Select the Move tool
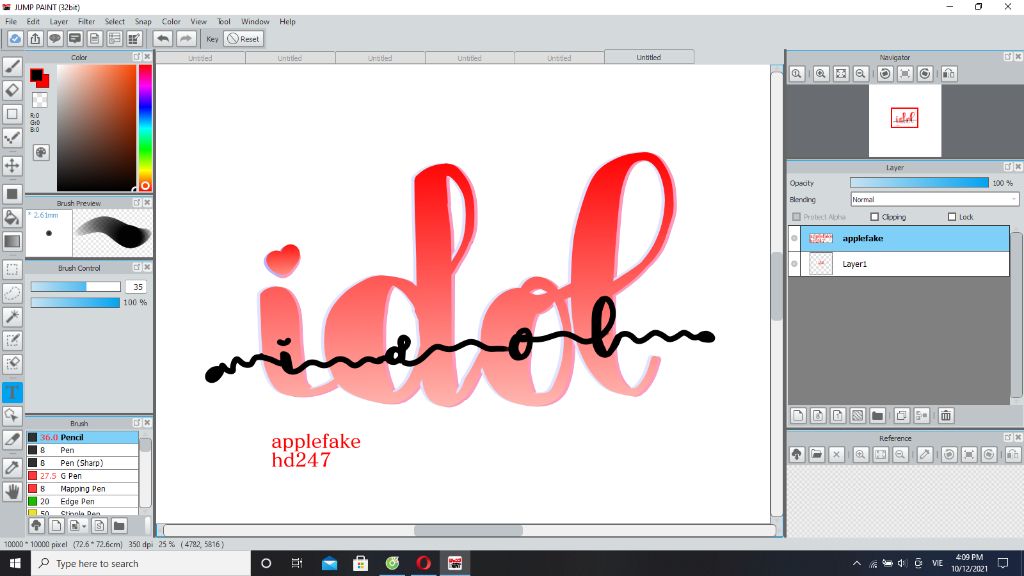This screenshot has height=576, width=1024. point(12,165)
